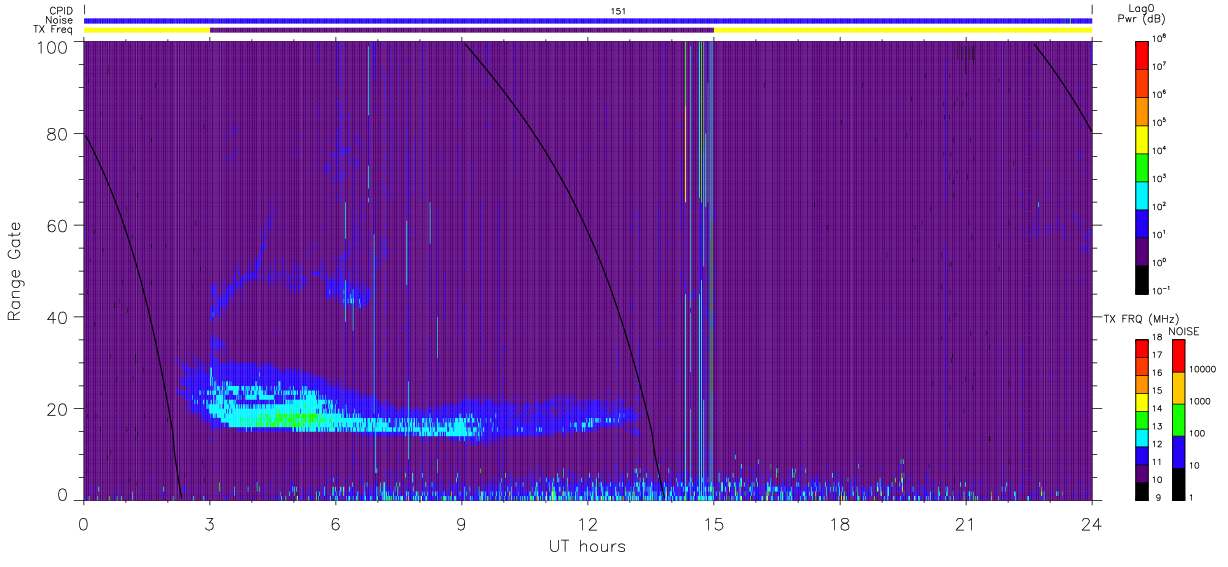Pick the purple segment of the TX FRQ colorbar

[x=1142, y=471]
